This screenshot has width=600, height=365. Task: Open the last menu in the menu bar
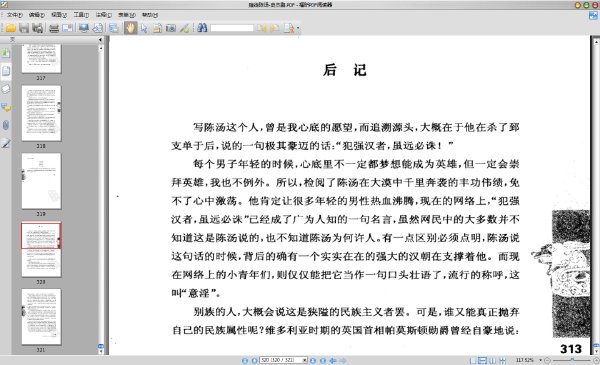(x=150, y=15)
